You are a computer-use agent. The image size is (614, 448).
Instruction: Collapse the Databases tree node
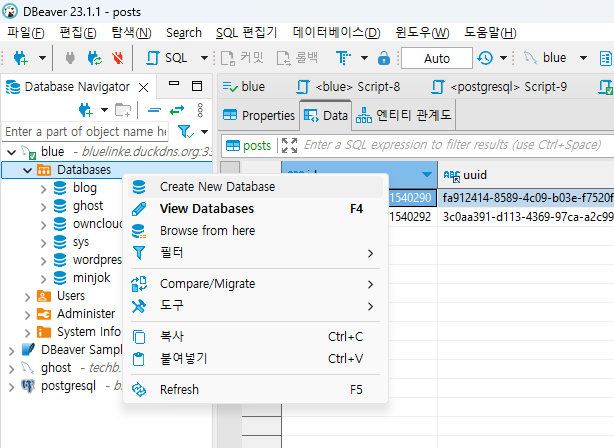(27, 169)
